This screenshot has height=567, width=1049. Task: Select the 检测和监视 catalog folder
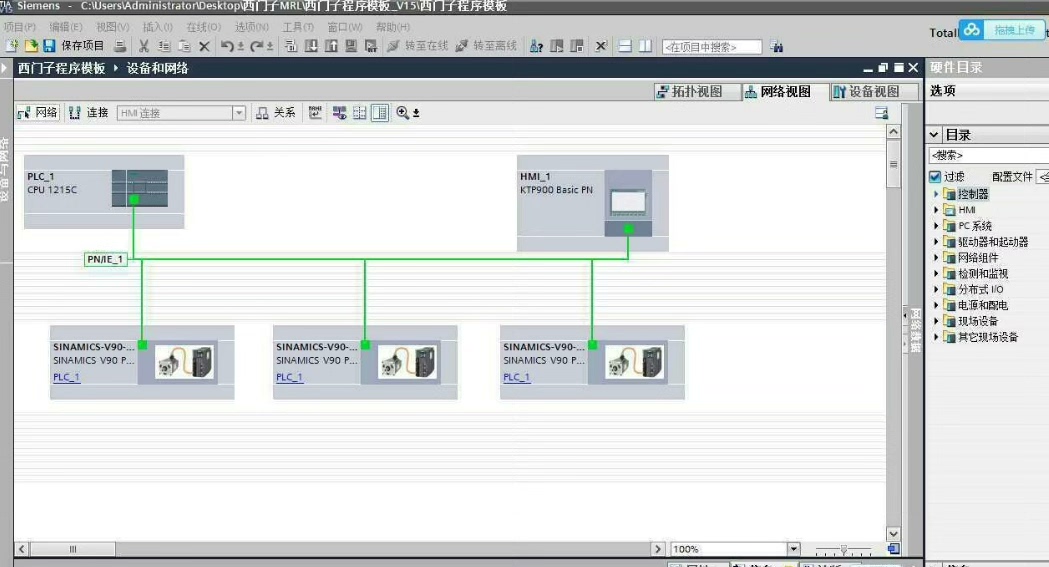(x=982, y=273)
